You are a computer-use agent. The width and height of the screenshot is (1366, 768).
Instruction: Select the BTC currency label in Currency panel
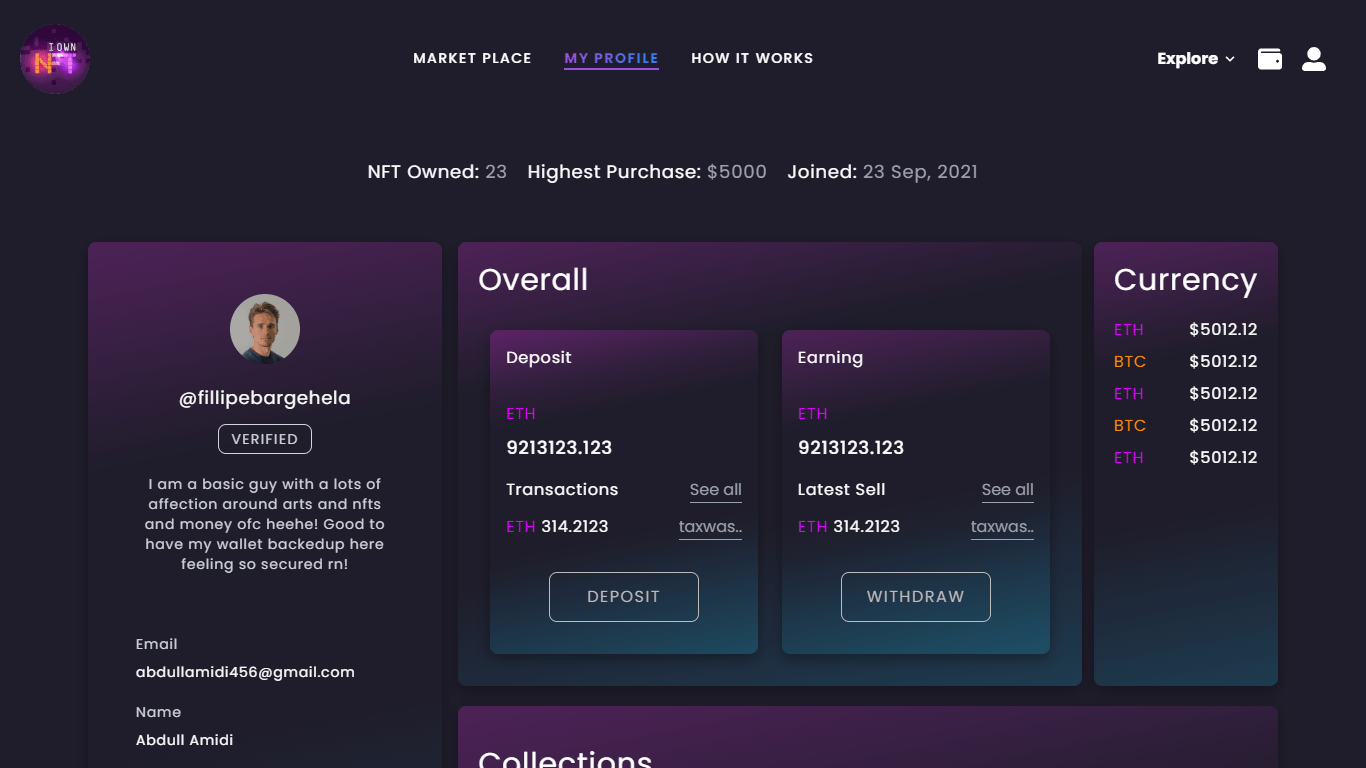pyautogui.click(x=1129, y=361)
